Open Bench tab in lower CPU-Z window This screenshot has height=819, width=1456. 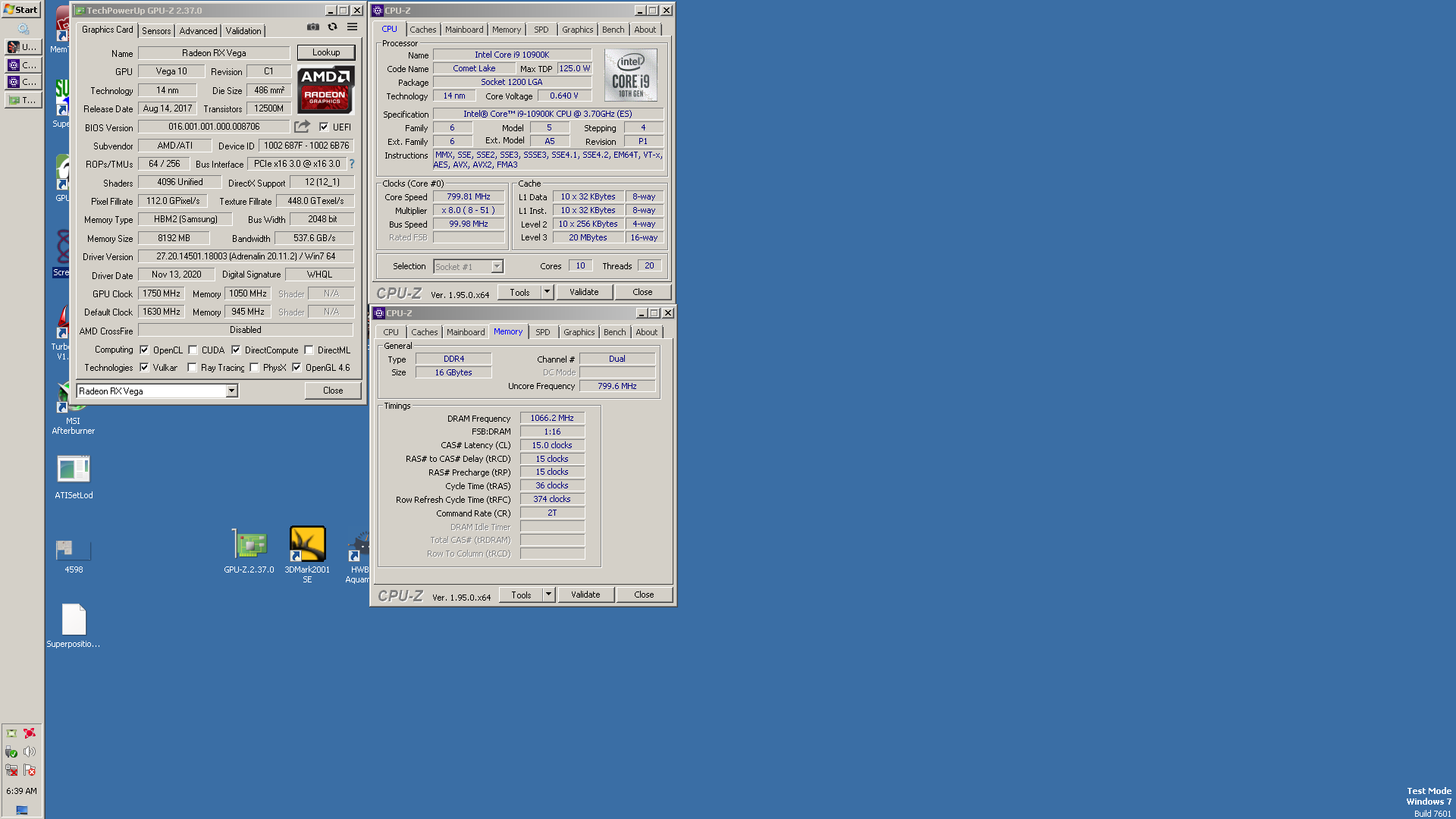[615, 332]
